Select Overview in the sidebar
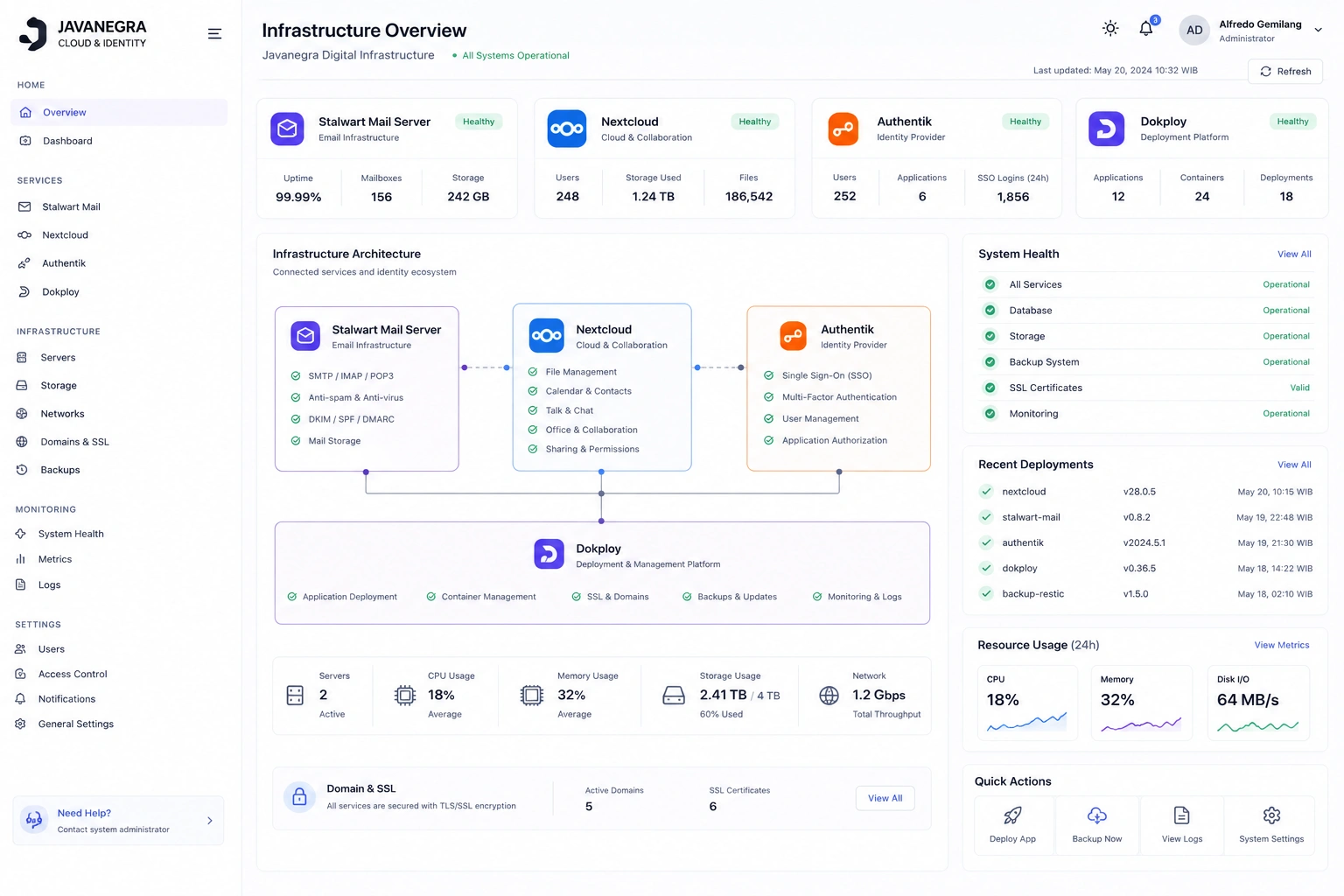Viewport: 1344px width, 896px height. 119,112
